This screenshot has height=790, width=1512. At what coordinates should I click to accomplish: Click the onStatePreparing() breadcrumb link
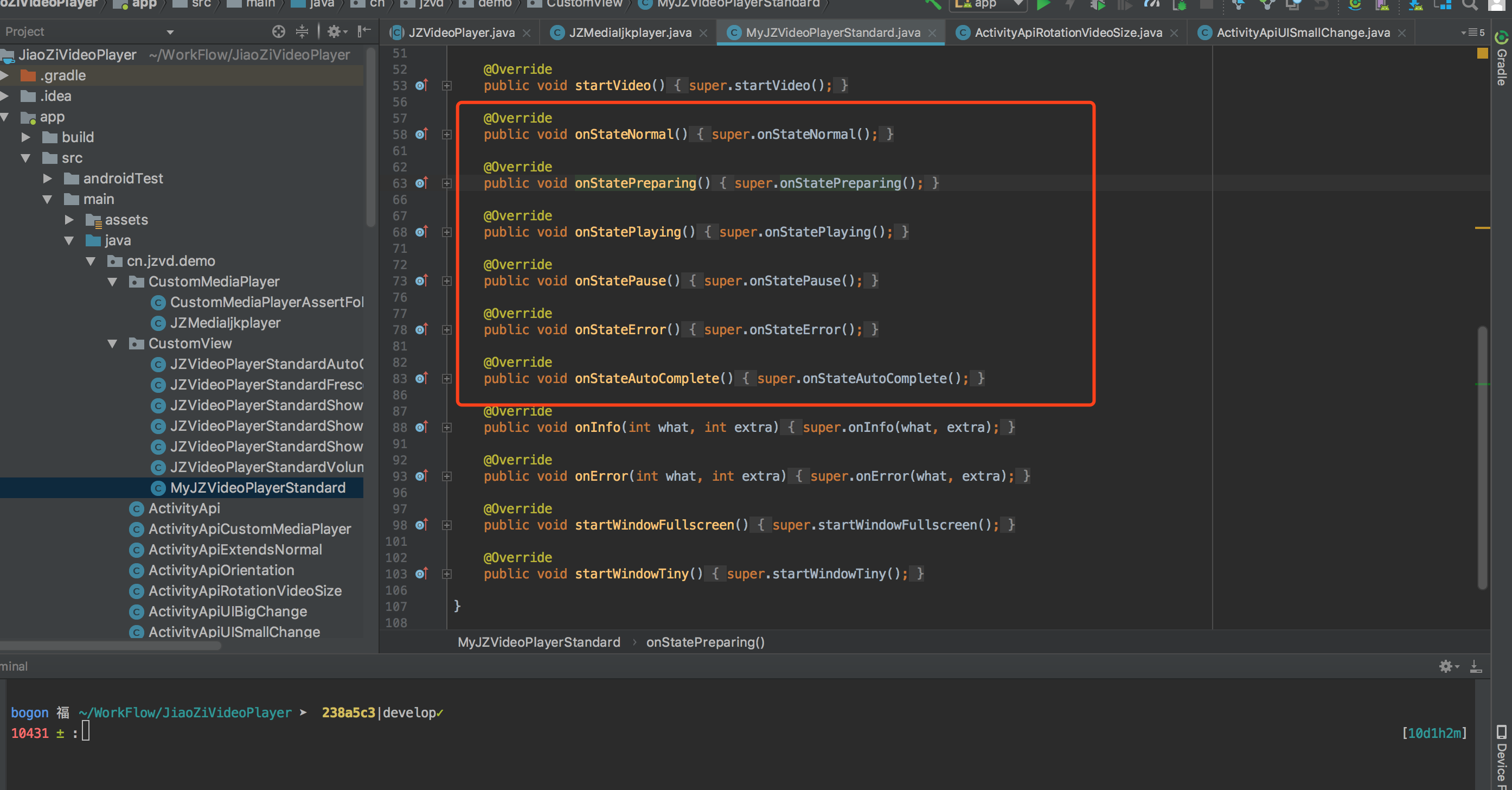(x=705, y=642)
